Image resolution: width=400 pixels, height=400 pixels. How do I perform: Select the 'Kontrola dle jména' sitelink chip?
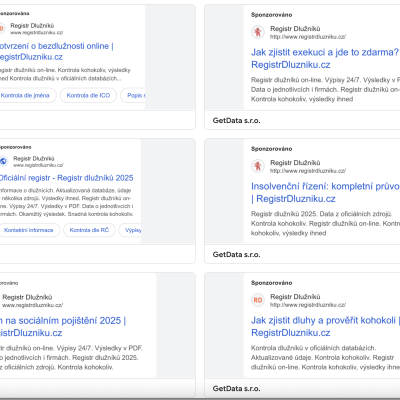point(25,95)
